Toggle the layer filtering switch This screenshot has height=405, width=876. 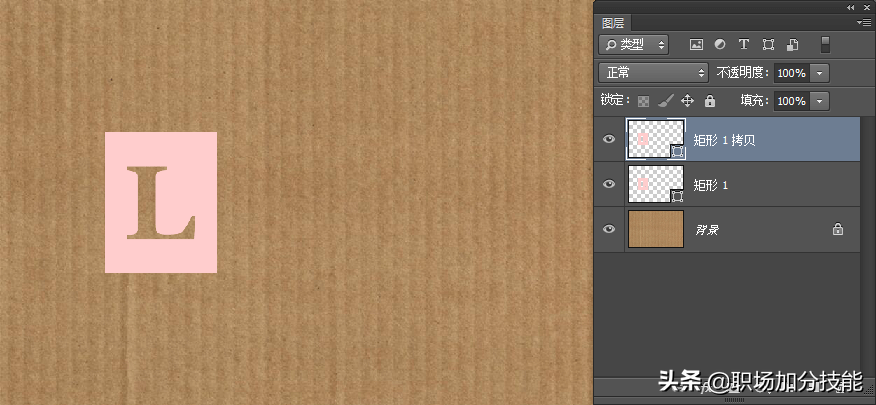coord(826,45)
